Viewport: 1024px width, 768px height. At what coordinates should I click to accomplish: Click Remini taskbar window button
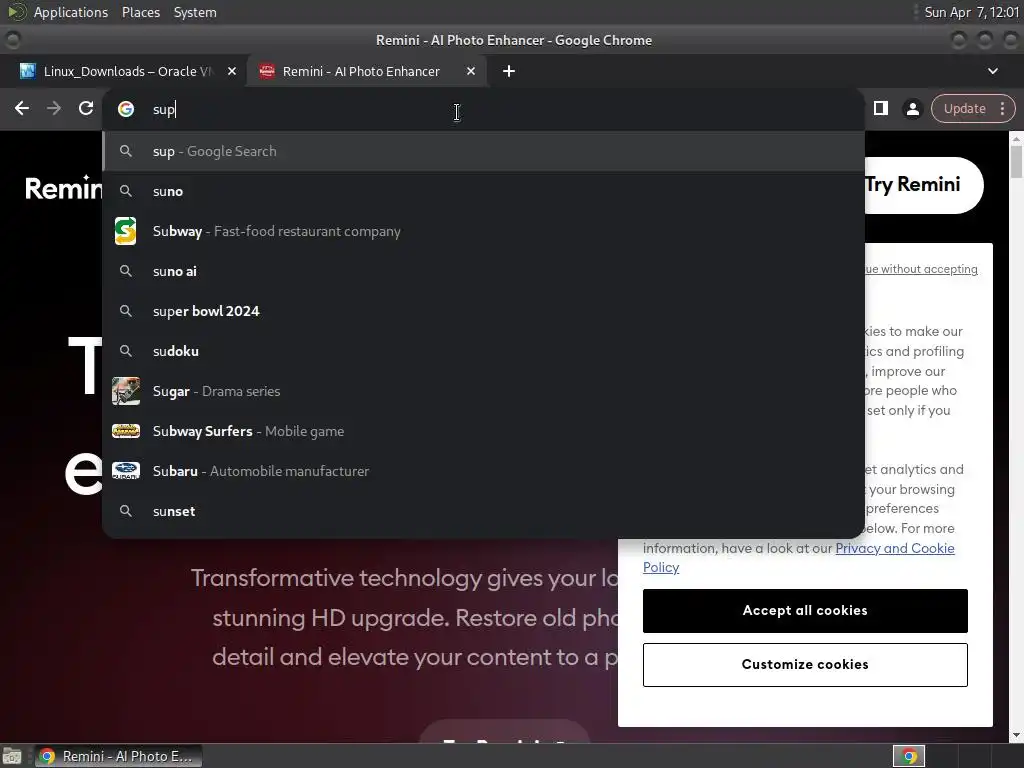(118, 756)
